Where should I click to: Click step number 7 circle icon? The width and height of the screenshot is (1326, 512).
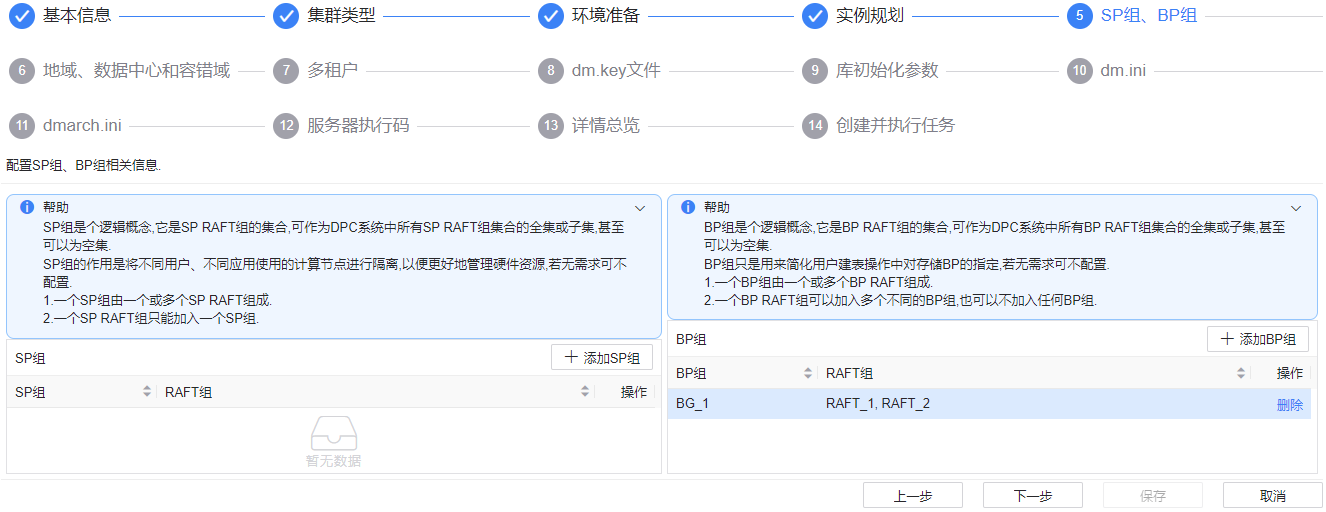(286, 71)
